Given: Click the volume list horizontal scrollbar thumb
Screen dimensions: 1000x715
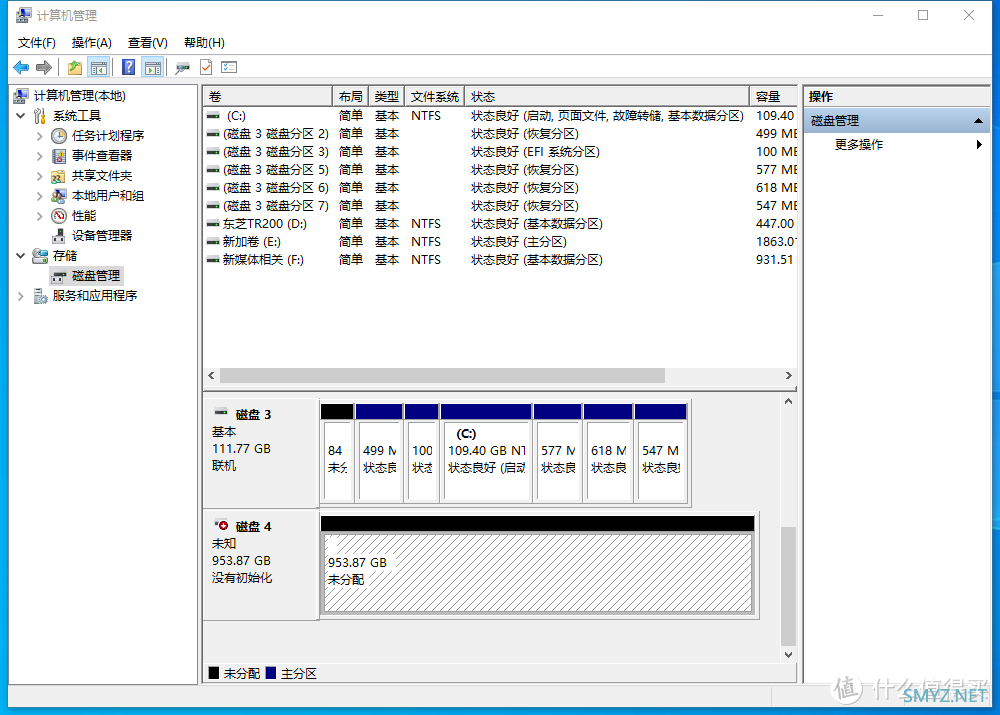Looking at the screenshot, I should [442, 376].
